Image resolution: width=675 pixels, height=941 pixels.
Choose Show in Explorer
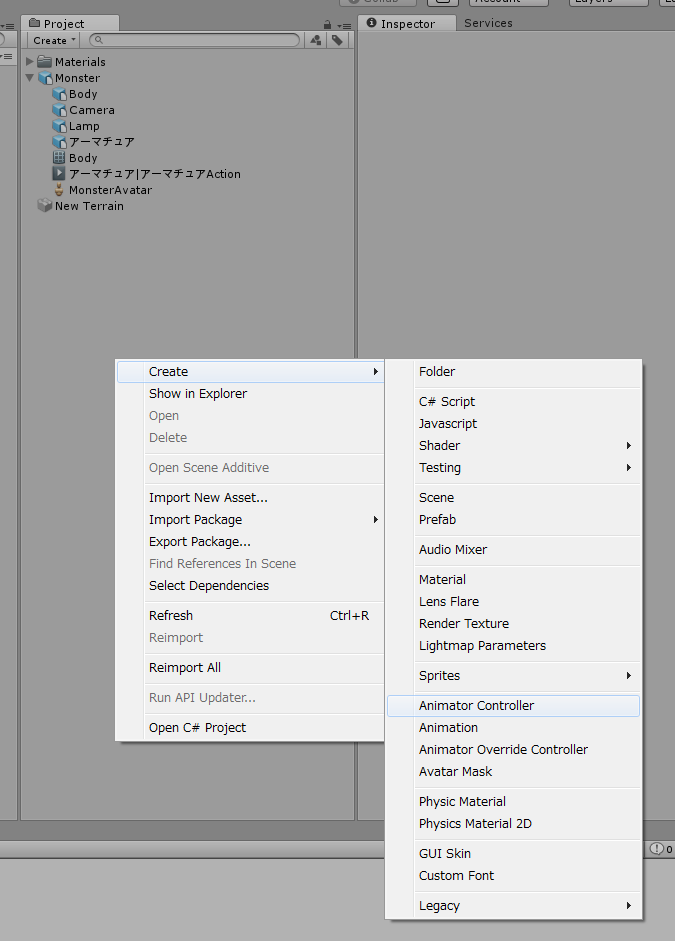tap(250, 394)
